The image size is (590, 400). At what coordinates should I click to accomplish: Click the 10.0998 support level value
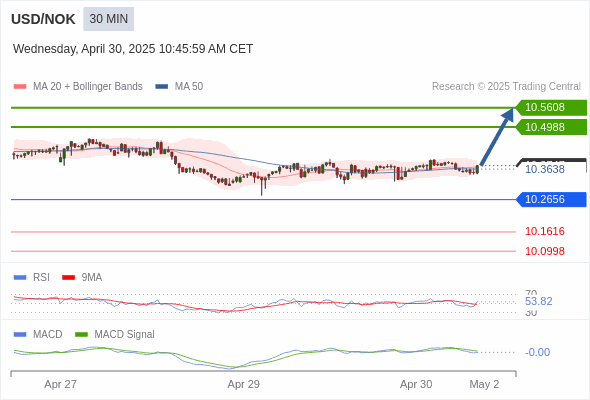coord(545,251)
